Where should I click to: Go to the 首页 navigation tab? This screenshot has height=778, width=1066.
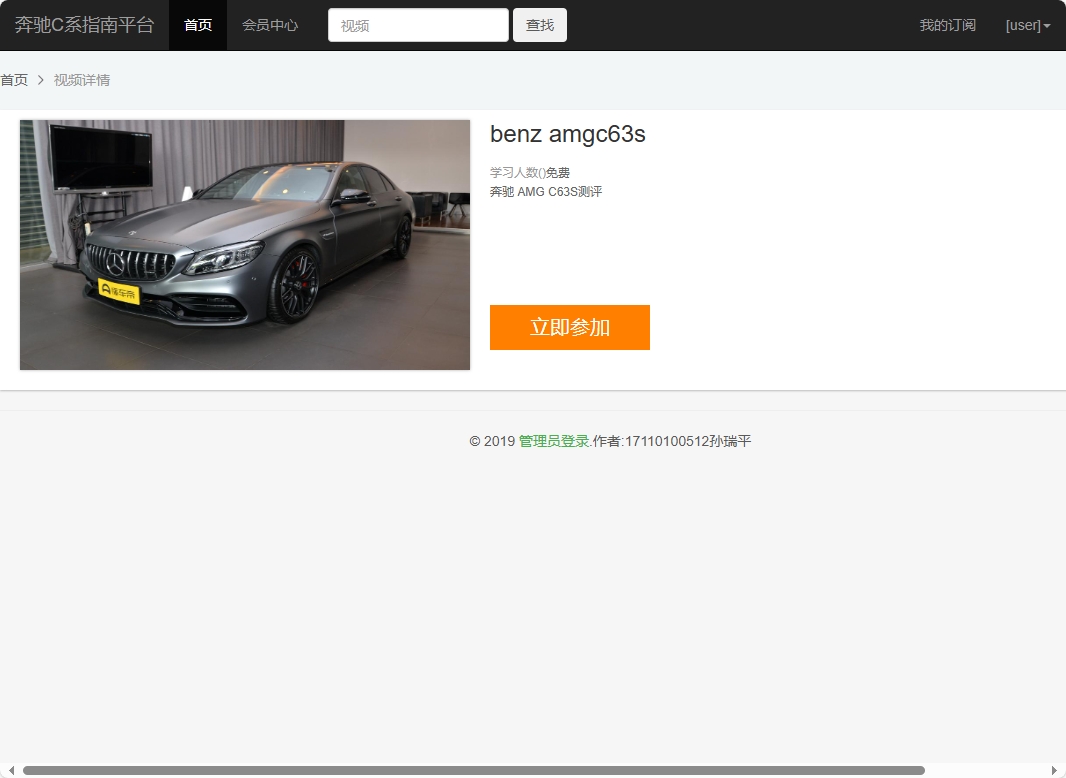point(198,25)
